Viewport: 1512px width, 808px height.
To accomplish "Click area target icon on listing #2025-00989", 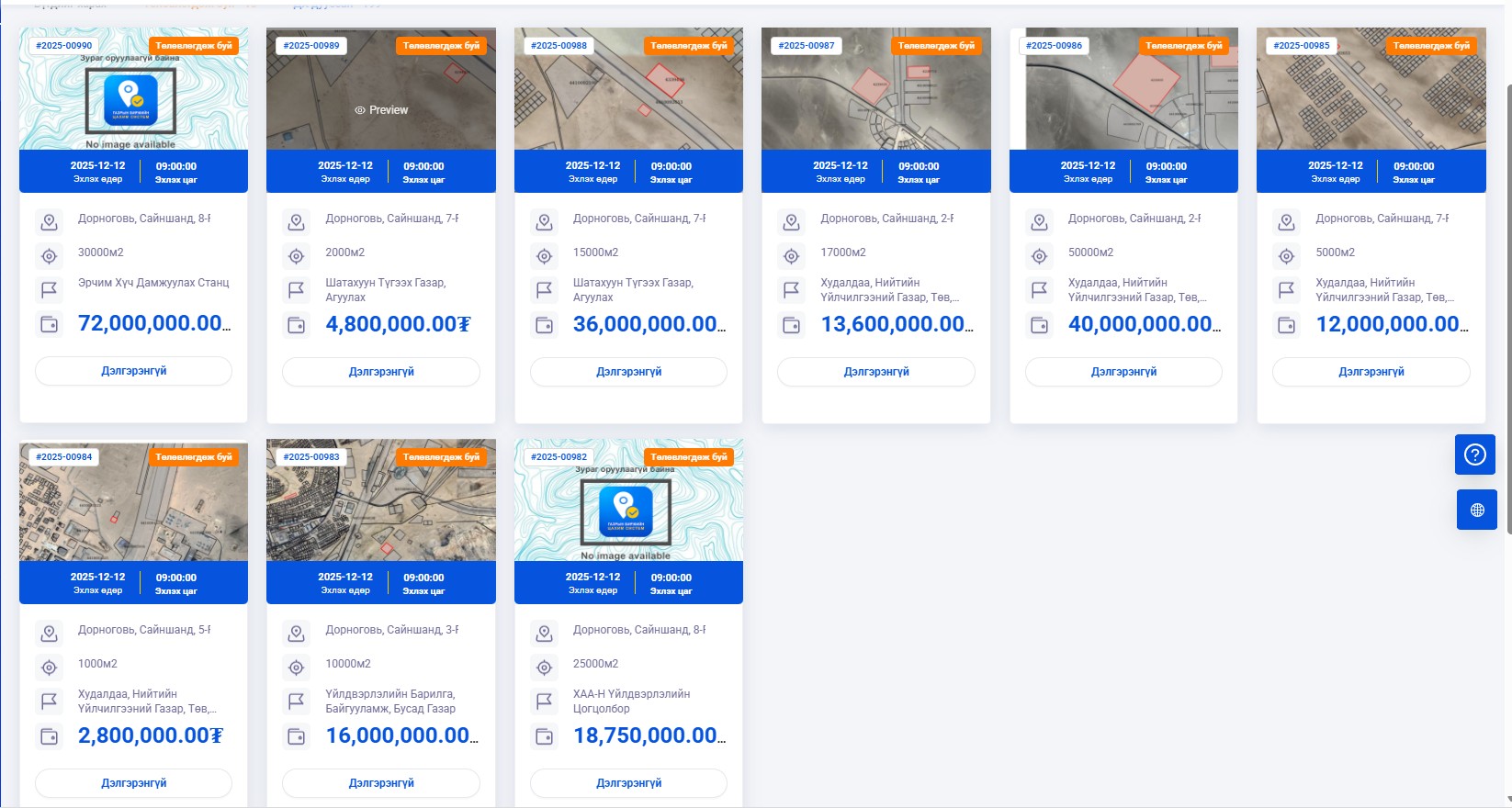I will pos(296,256).
